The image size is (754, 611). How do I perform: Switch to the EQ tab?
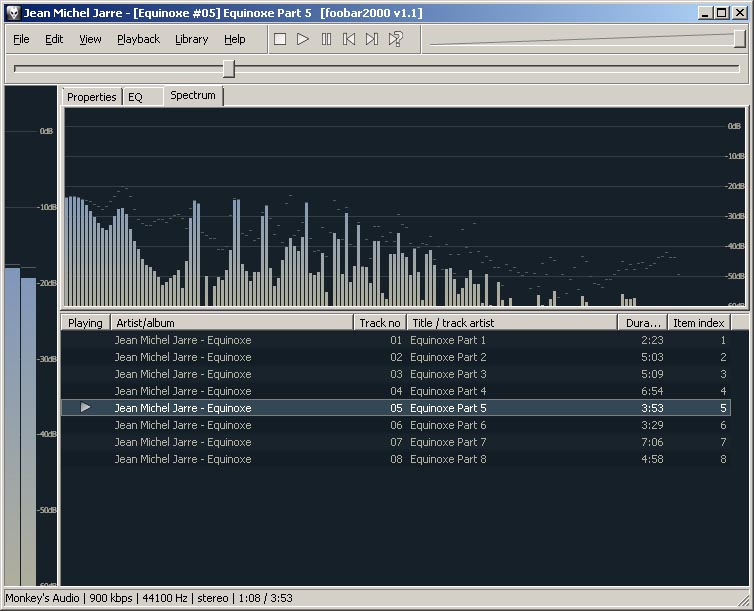[x=136, y=97]
